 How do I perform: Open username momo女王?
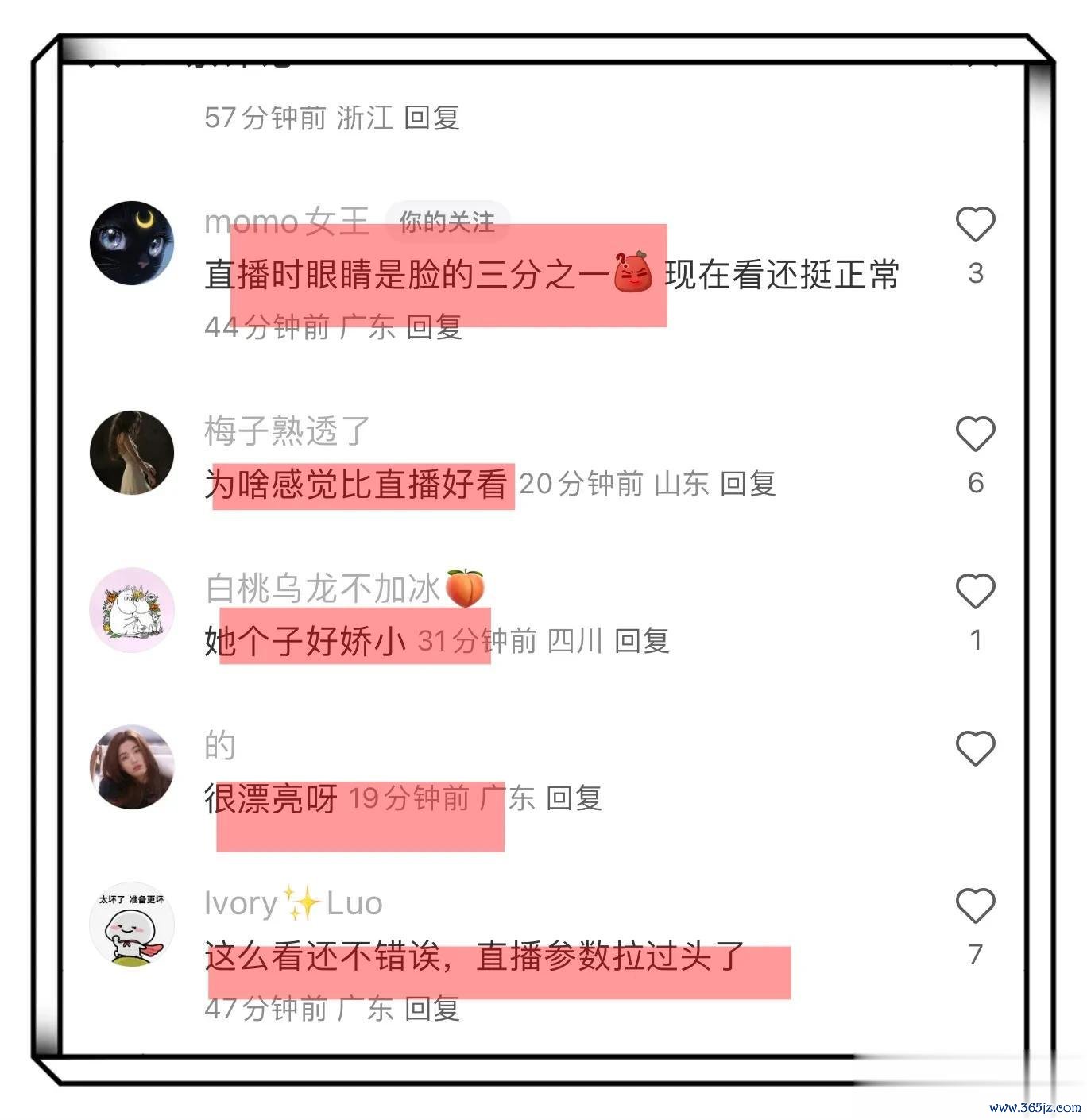[287, 221]
